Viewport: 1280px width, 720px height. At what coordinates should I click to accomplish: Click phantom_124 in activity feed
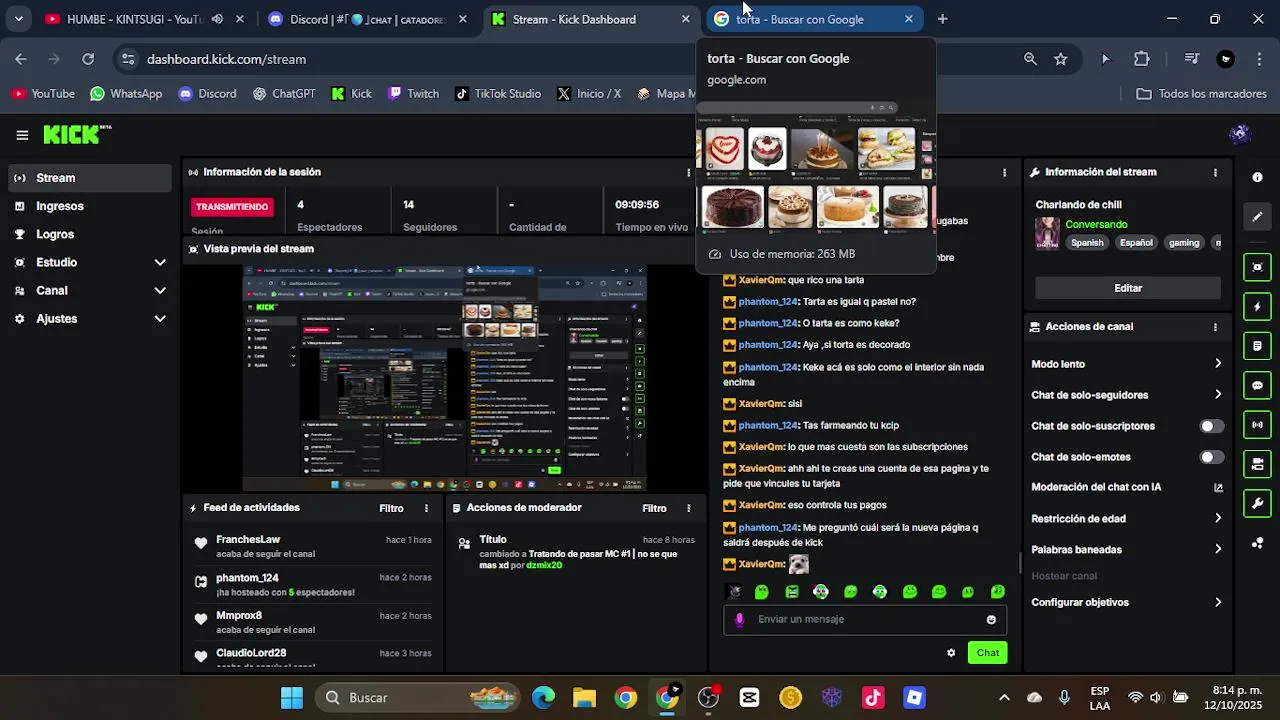point(247,578)
